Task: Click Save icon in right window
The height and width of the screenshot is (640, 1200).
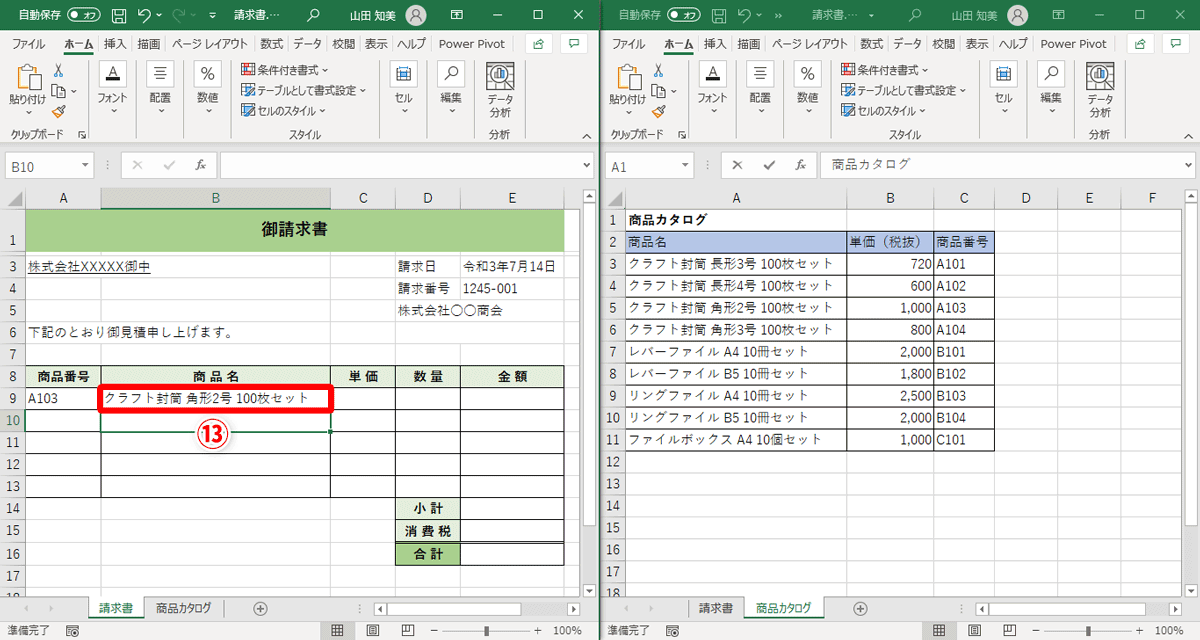Action: click(x=719, y=15)
